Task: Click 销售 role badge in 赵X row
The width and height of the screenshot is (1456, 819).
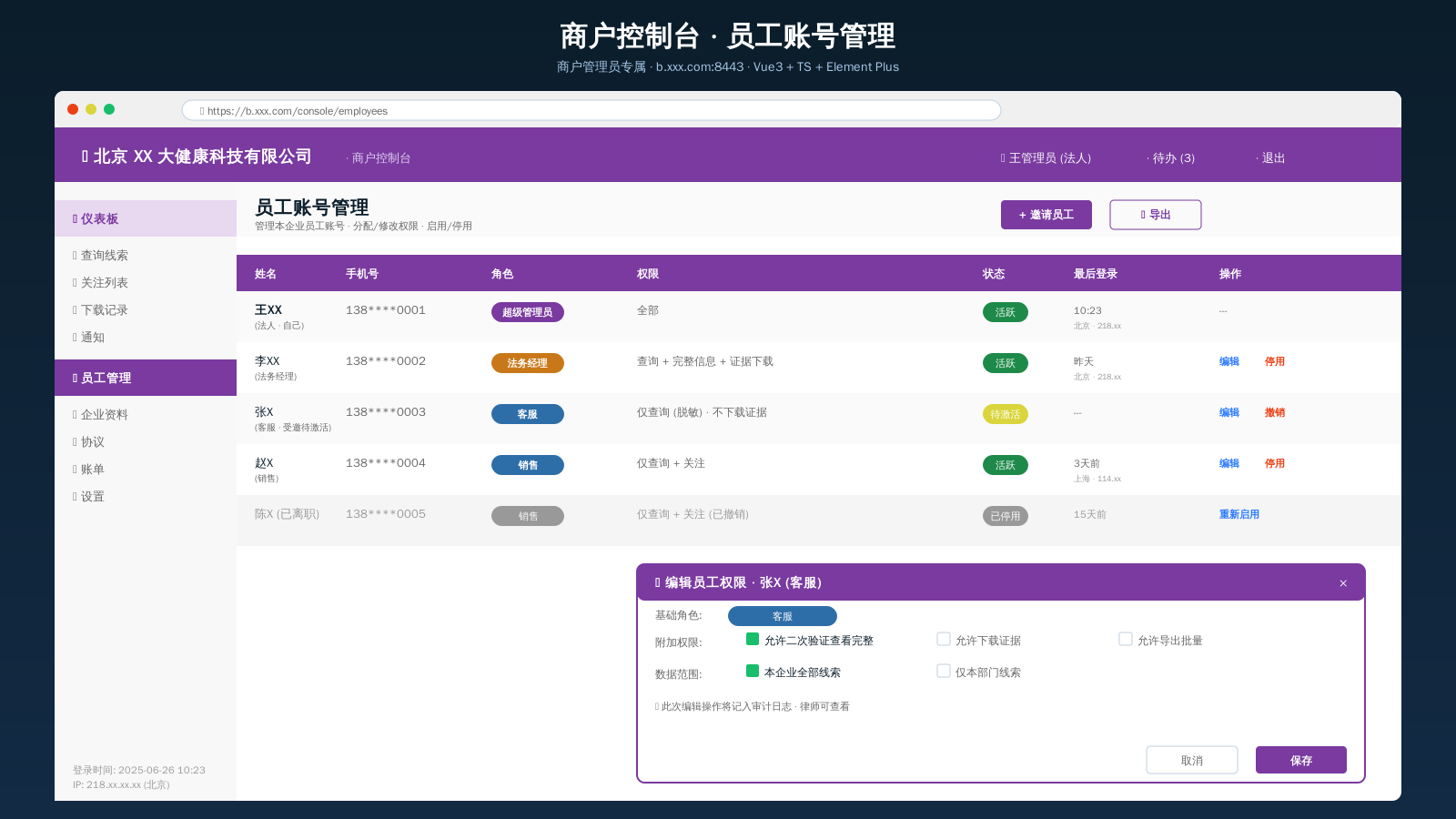Action: (x=528, y=465)
